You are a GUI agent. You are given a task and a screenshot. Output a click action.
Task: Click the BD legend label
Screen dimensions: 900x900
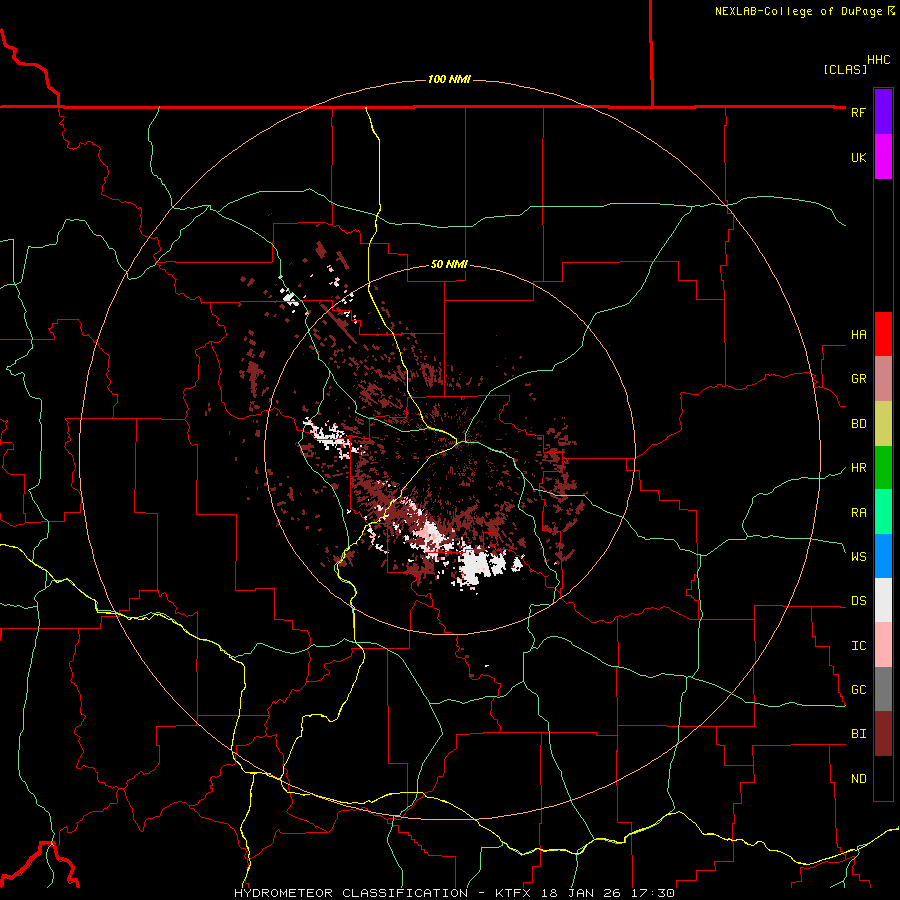[x=858, y=424]
